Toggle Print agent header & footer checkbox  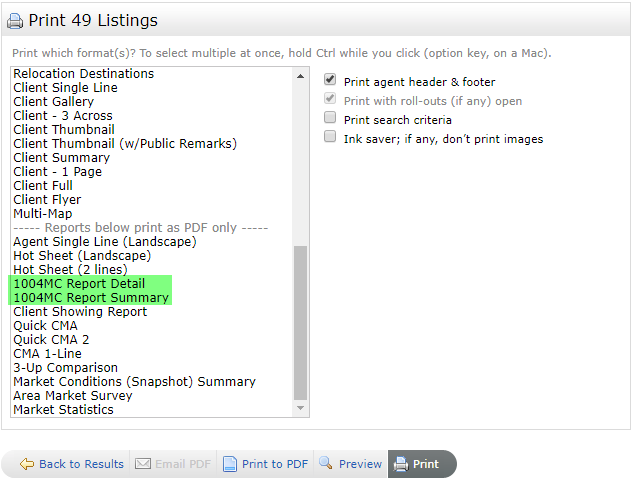(x=330, y=80)
